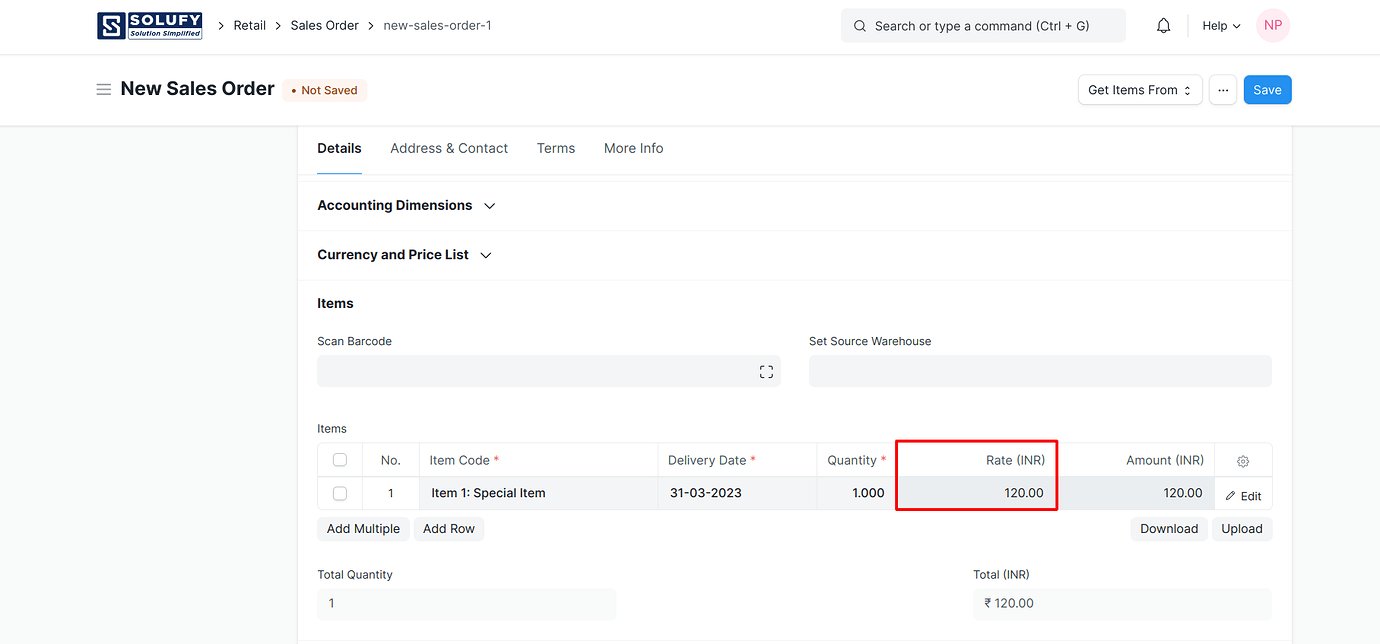Click the Quantity column header
The image size is (1380, 644).
857,461
